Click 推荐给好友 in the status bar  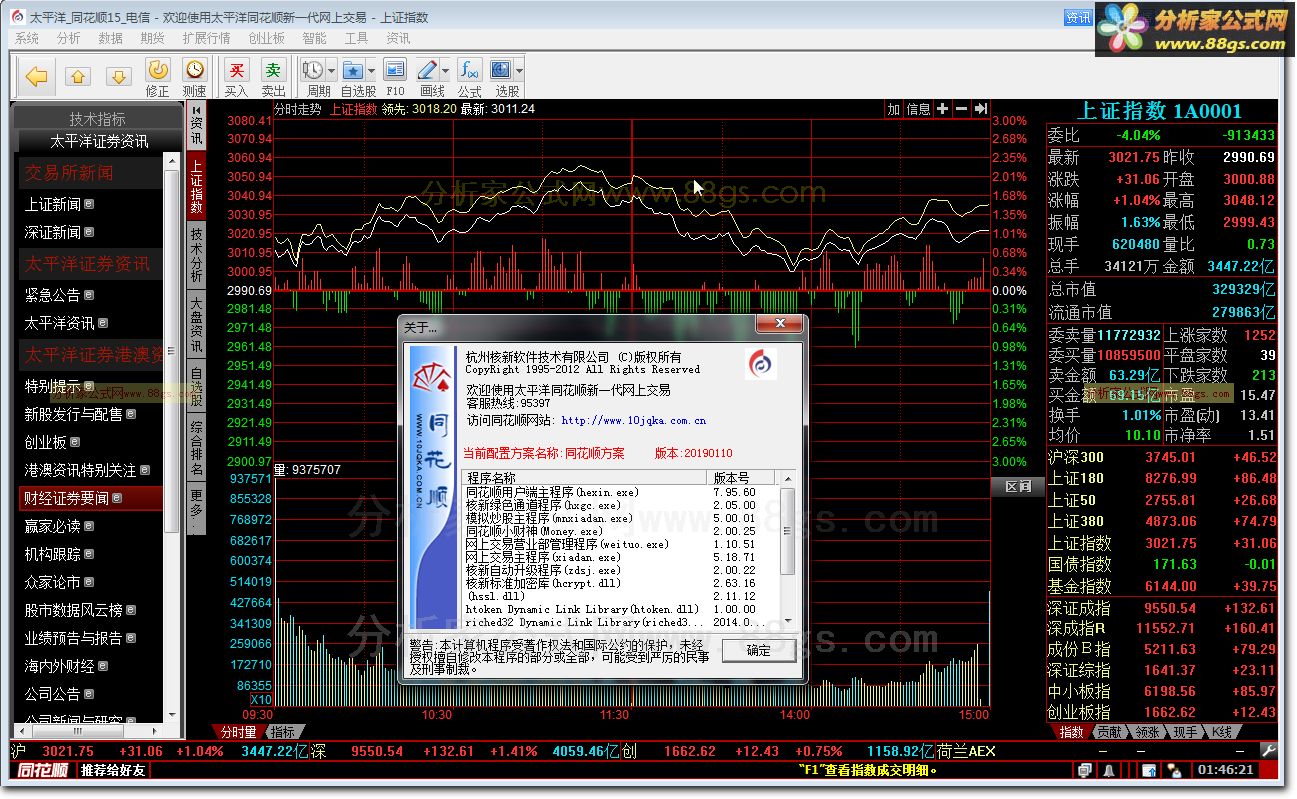[113, 770]
